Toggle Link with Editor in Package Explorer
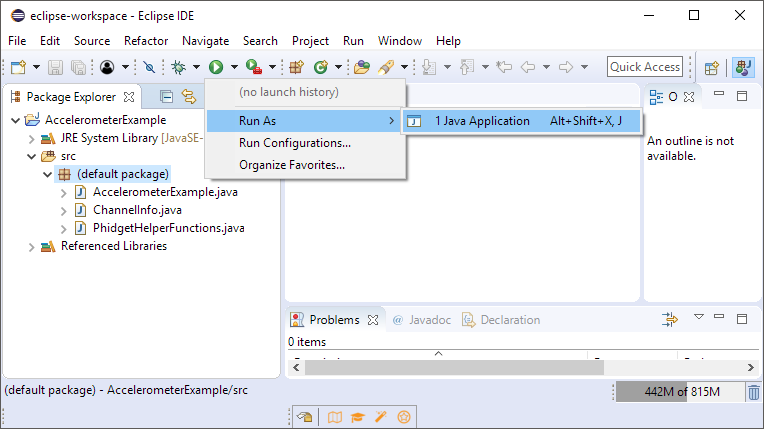The width and height of the screenshot is (764, 429). pos(189,97)
